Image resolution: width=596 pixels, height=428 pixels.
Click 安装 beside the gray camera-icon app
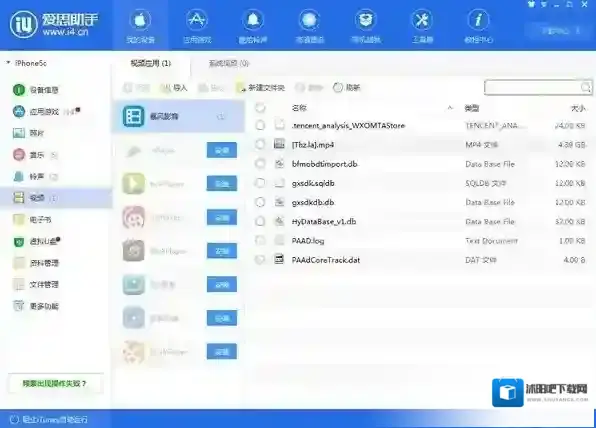222,251
